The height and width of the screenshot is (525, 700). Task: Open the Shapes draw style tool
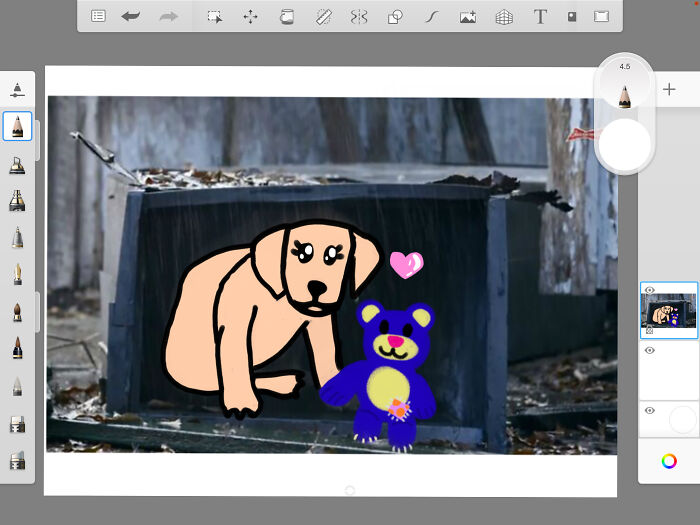(x=395, y=16)
